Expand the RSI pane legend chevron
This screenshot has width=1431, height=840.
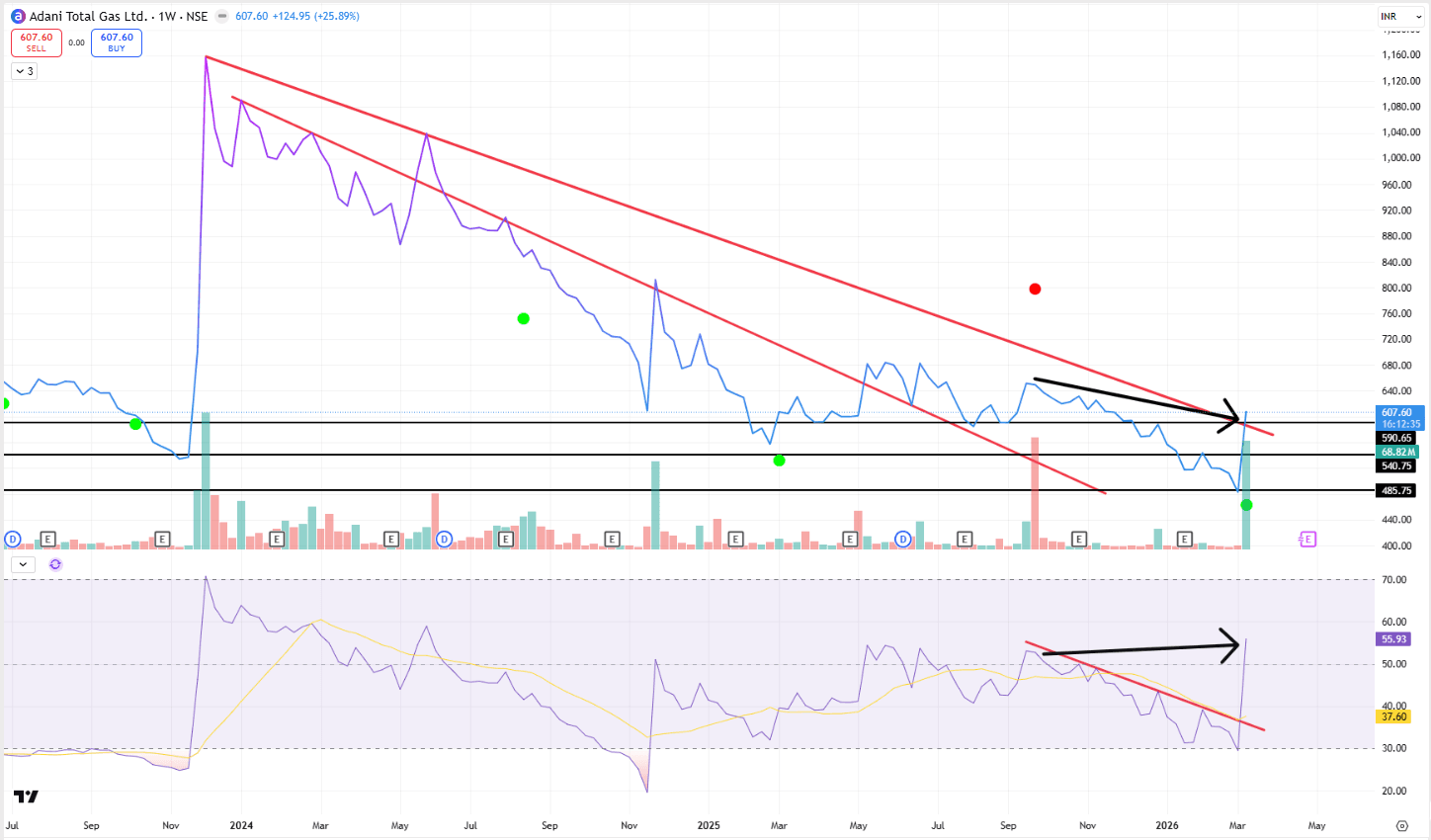click(23, 564)
